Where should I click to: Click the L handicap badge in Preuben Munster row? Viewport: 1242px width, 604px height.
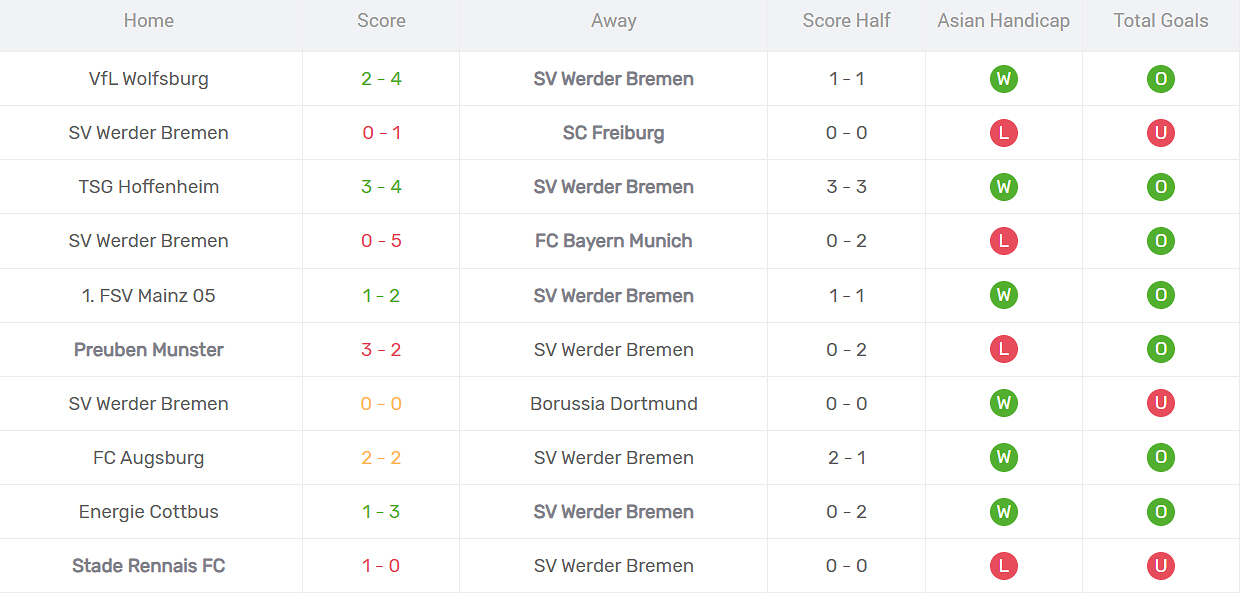[x=1003, y=349]
